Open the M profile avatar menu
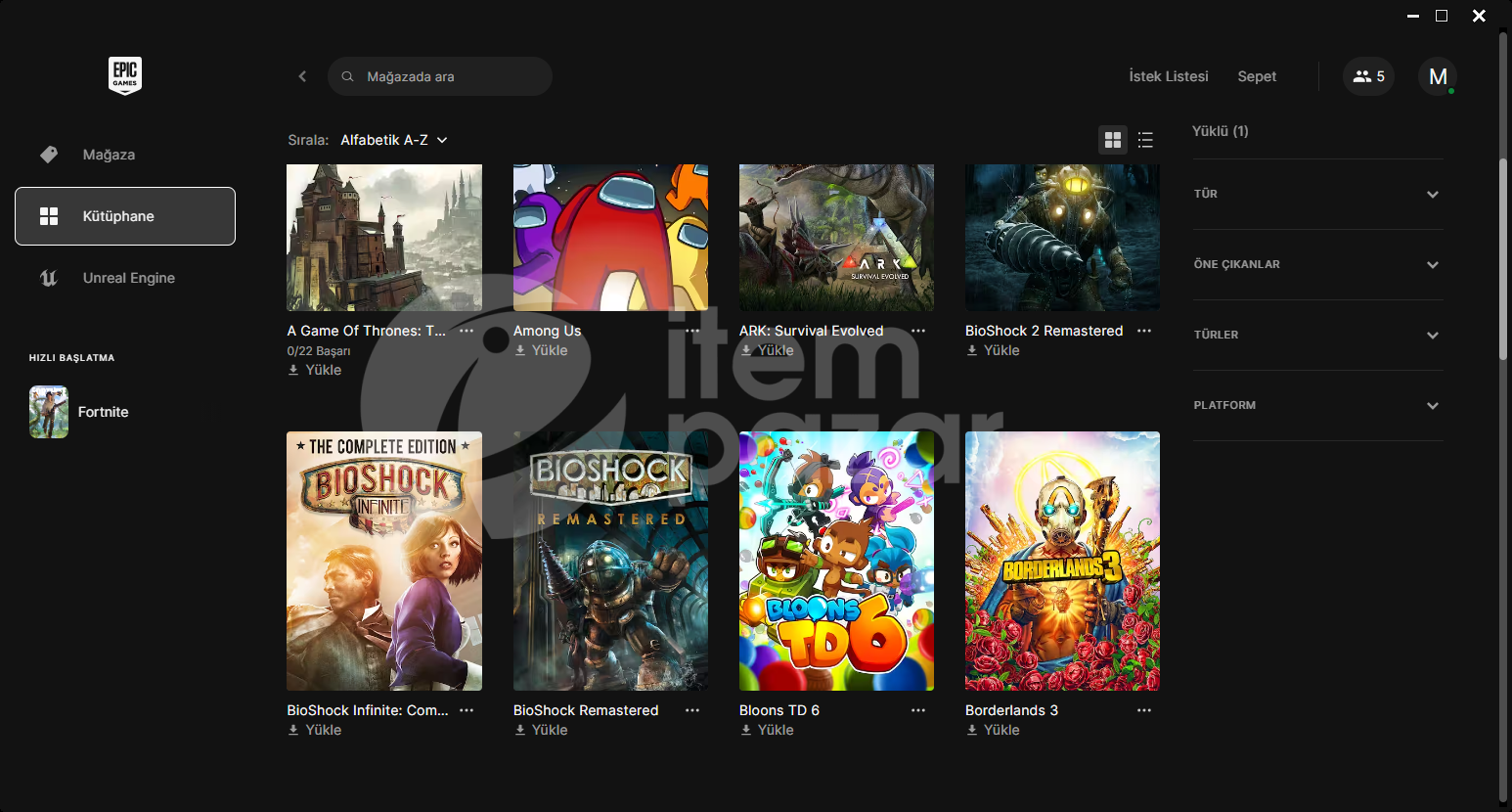This screenshot has height=812, width=1512. [1438, 76]
